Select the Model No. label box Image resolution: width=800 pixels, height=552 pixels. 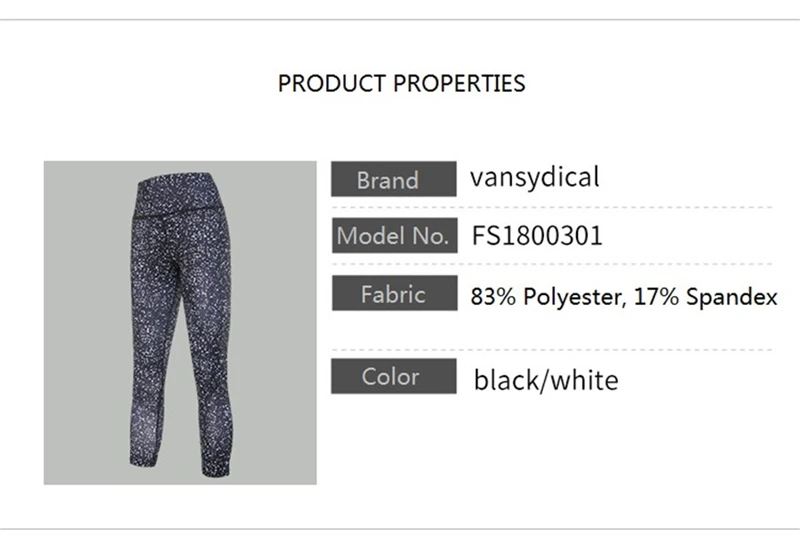pos(394,235)
